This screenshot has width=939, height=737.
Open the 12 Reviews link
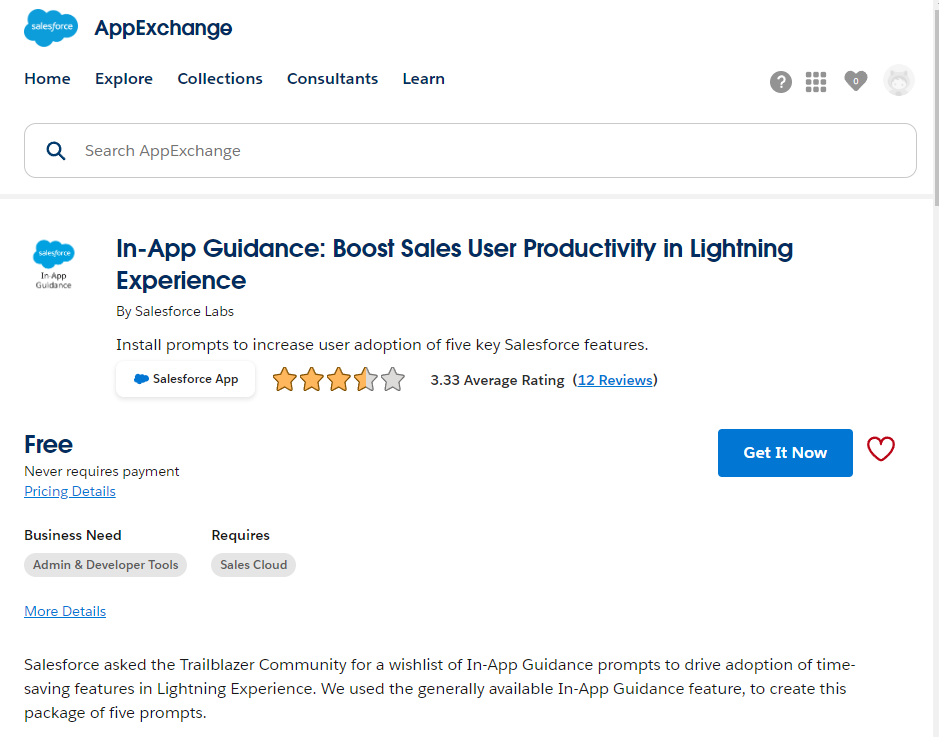tap(615, 380)
